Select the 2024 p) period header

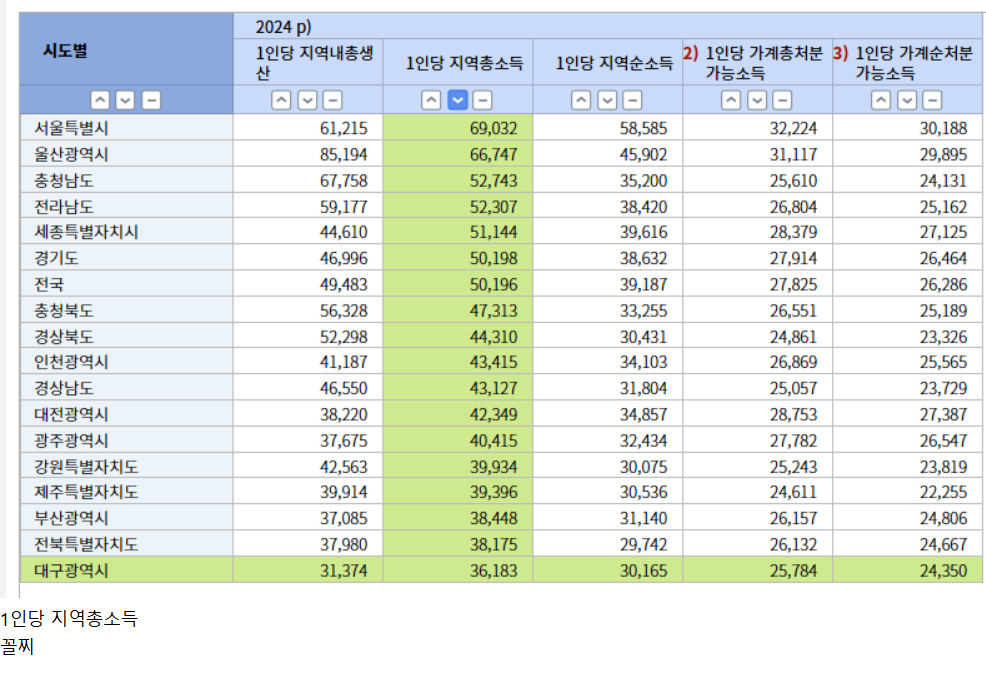[284, 27]
